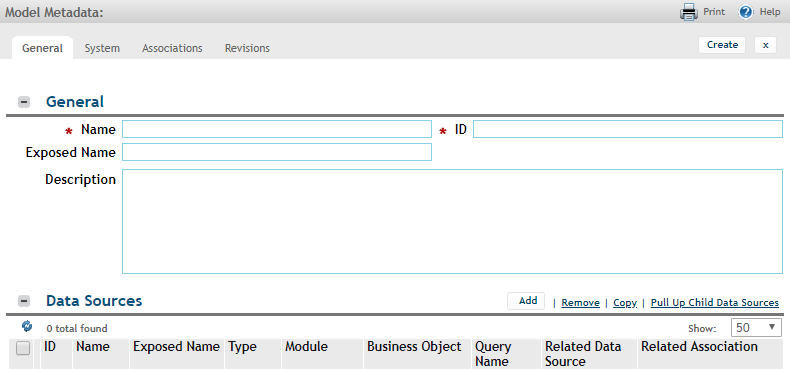Image resolution: width=790 pixels, height=370 pixels.
Task: Click the Print text link
Action: [x=714, y=12]
